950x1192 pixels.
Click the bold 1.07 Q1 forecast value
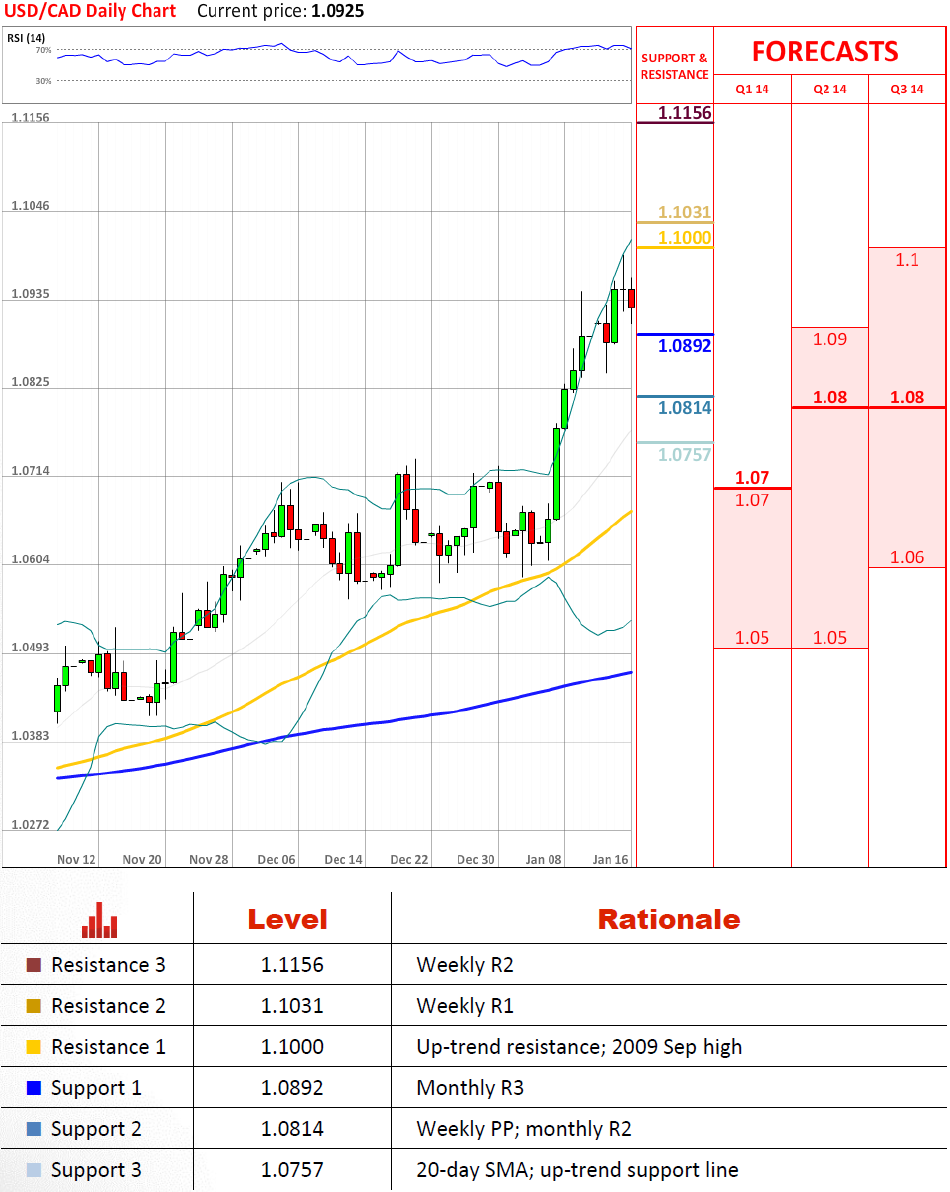[x=752, y=477]
